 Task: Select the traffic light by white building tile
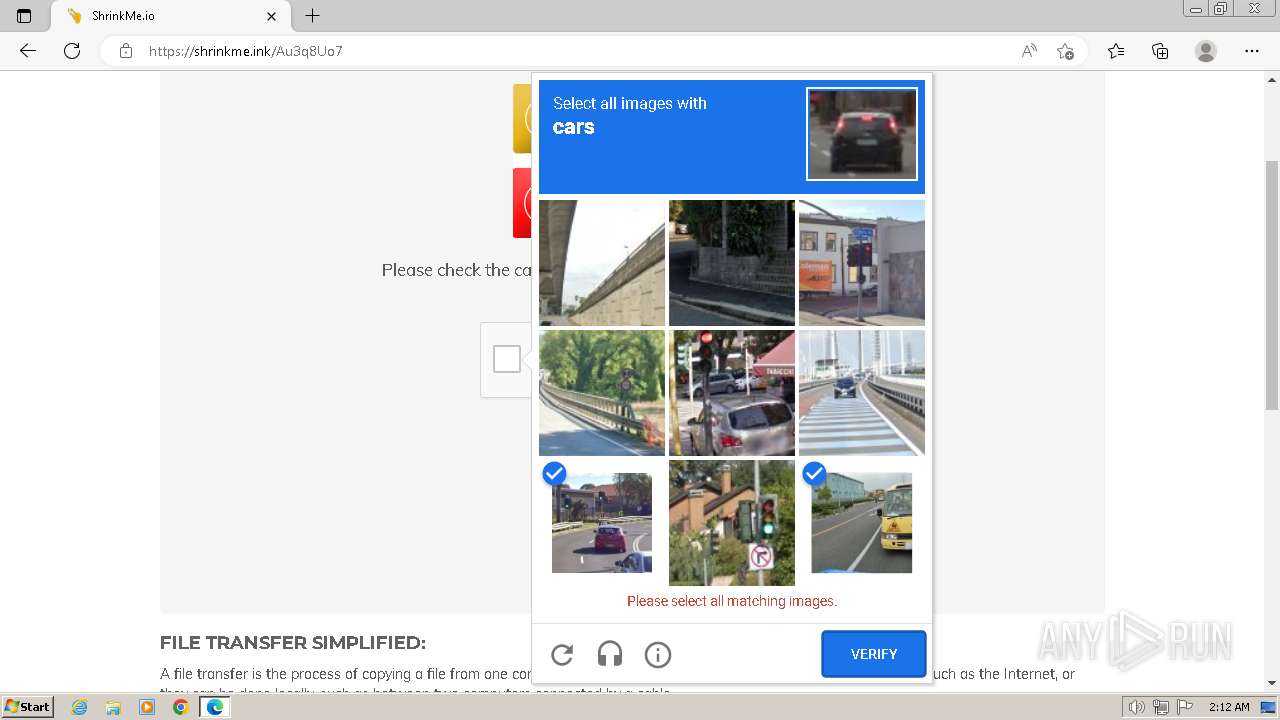click(862, 263)
